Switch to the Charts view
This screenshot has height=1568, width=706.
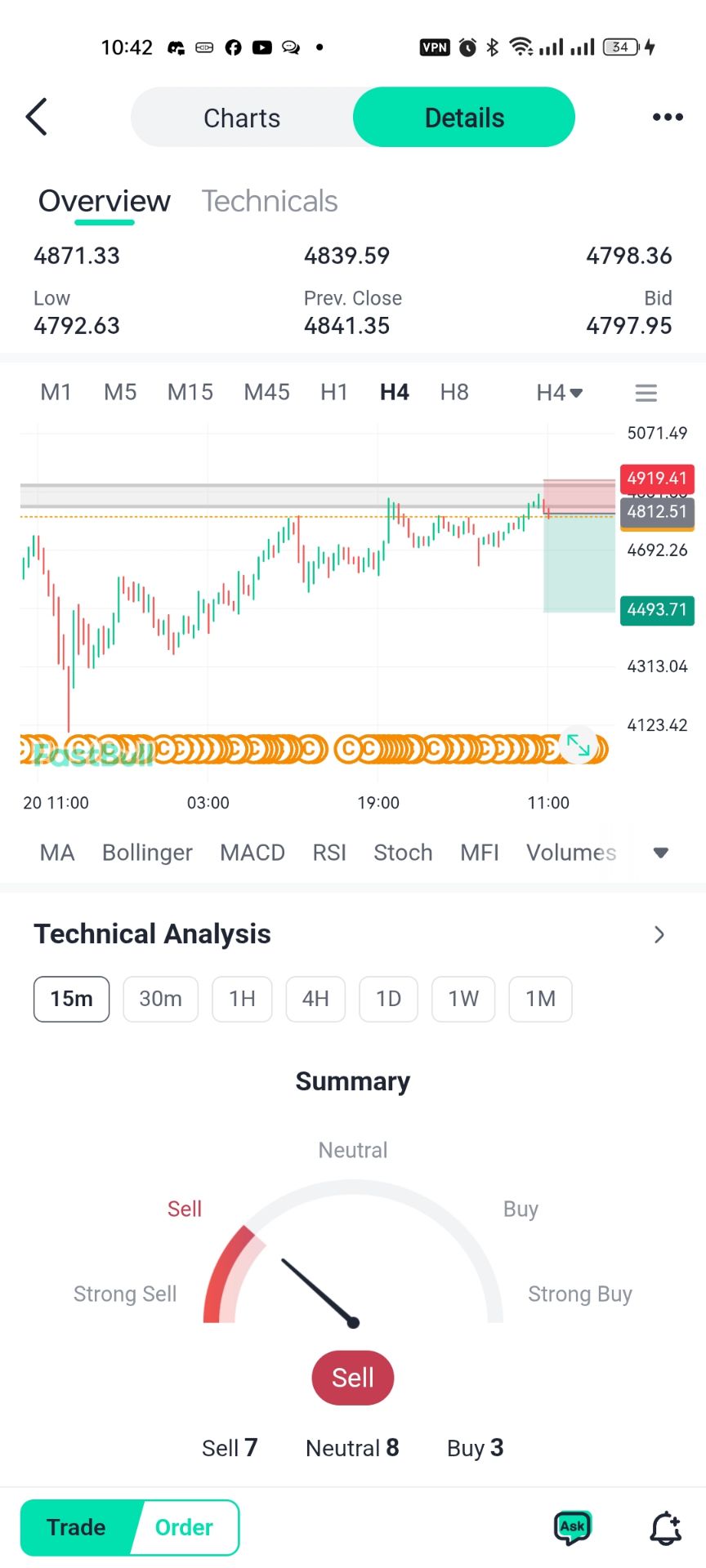click(242, 118)
